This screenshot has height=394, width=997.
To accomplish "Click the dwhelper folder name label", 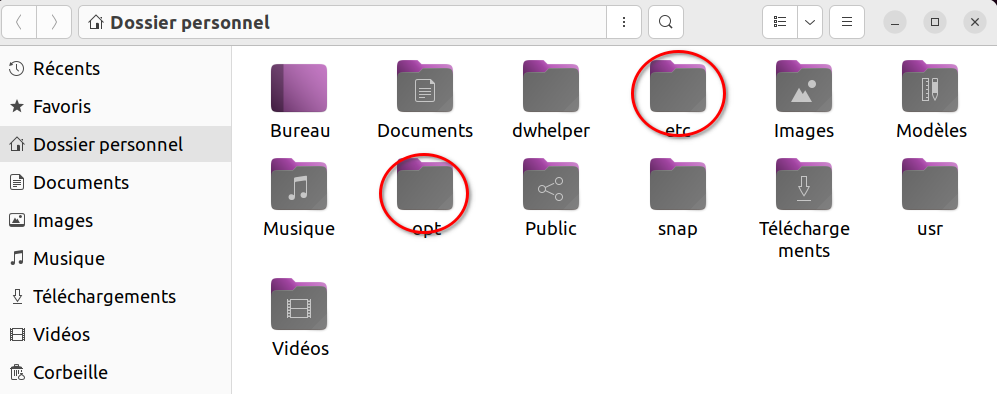I will 551,131.
